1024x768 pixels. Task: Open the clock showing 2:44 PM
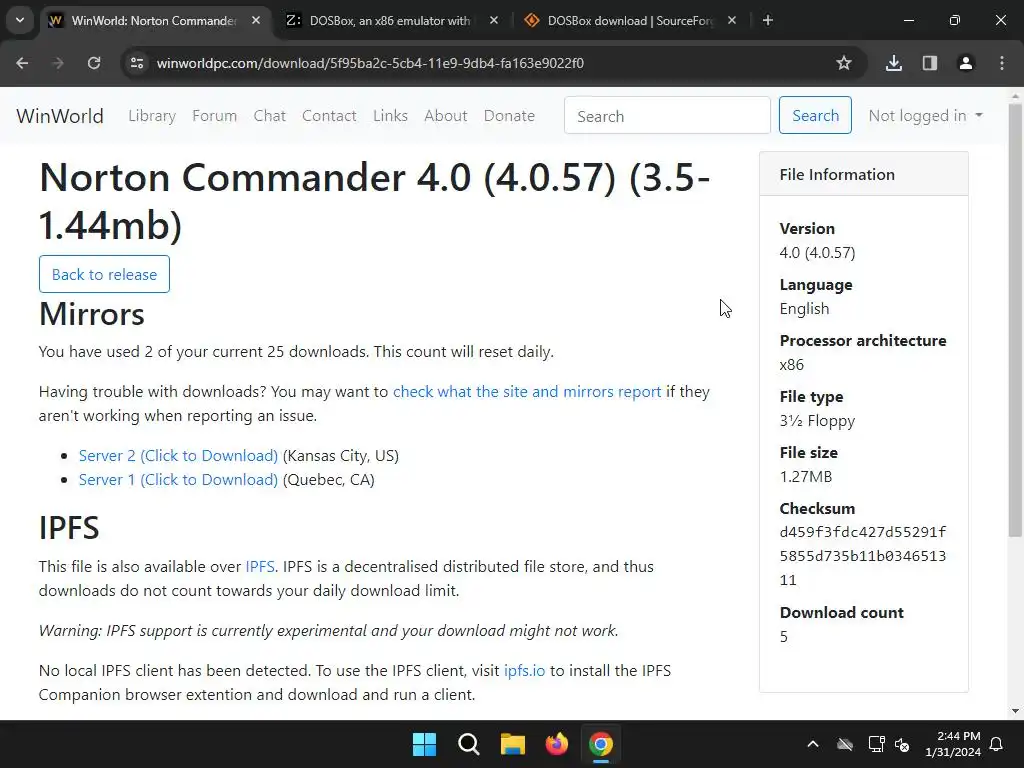coord(953,744)
